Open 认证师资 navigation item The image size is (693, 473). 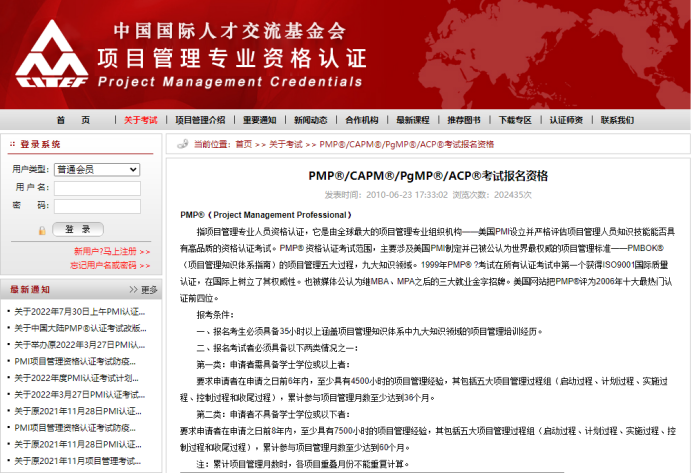tap(566, 120)
